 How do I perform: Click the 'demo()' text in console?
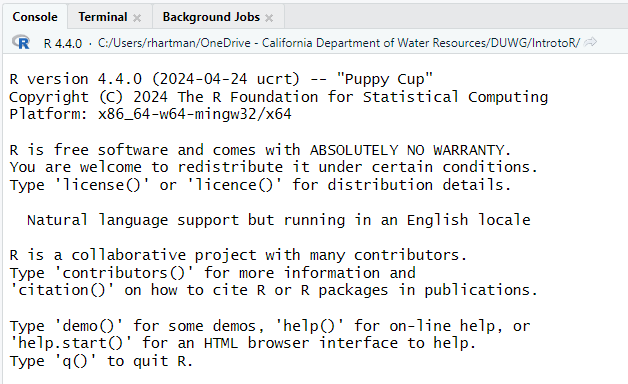[89, 326]
